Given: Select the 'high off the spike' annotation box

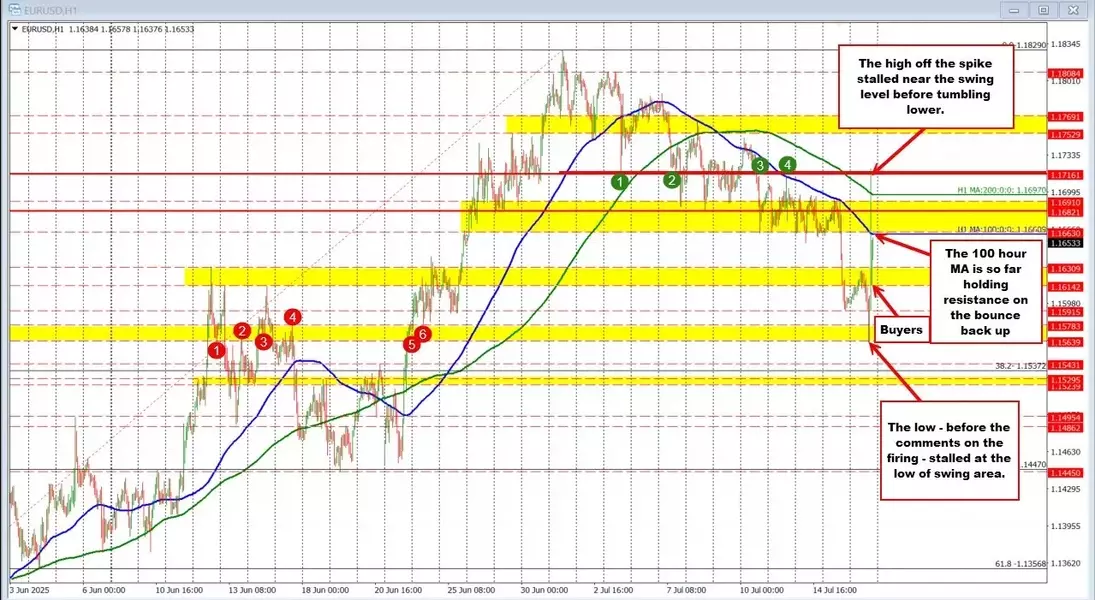Looking at the screenshot, I should 925,87.
